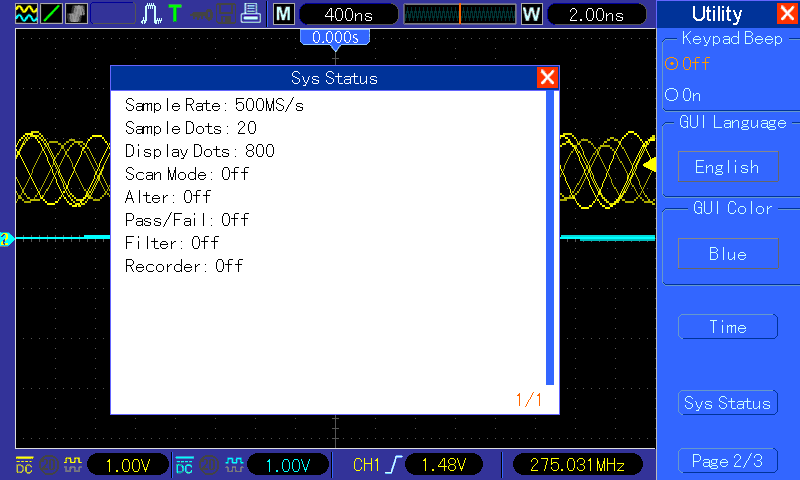Click the CH2 1.00V cyan volts/div value
The image size is (800, 480).
[288, 465]
